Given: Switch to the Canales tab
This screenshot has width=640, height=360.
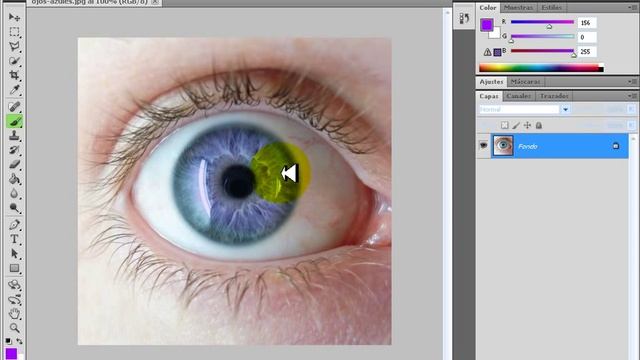Looking at the screenshot, I should [x=519, y=96].
